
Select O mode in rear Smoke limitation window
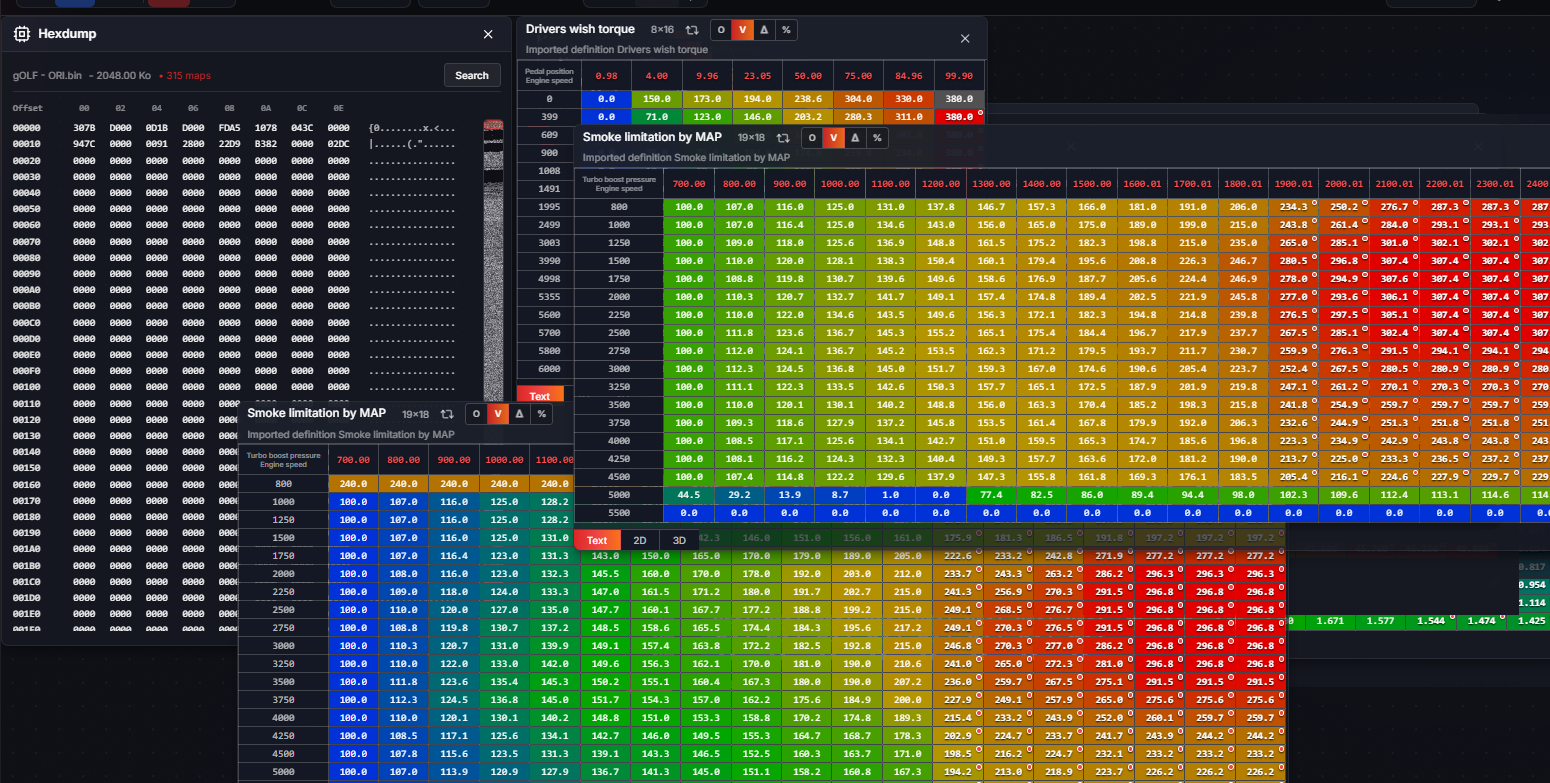(x=812, y=138)
